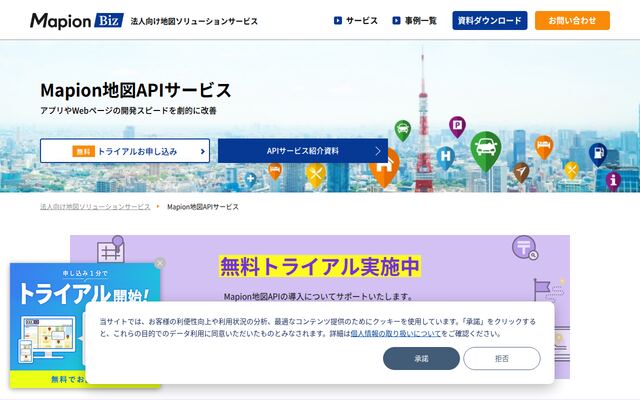Screen dimensions: 640x400
Task: Click chevron on トライアルお申し込み button
Action: [202, 151]
